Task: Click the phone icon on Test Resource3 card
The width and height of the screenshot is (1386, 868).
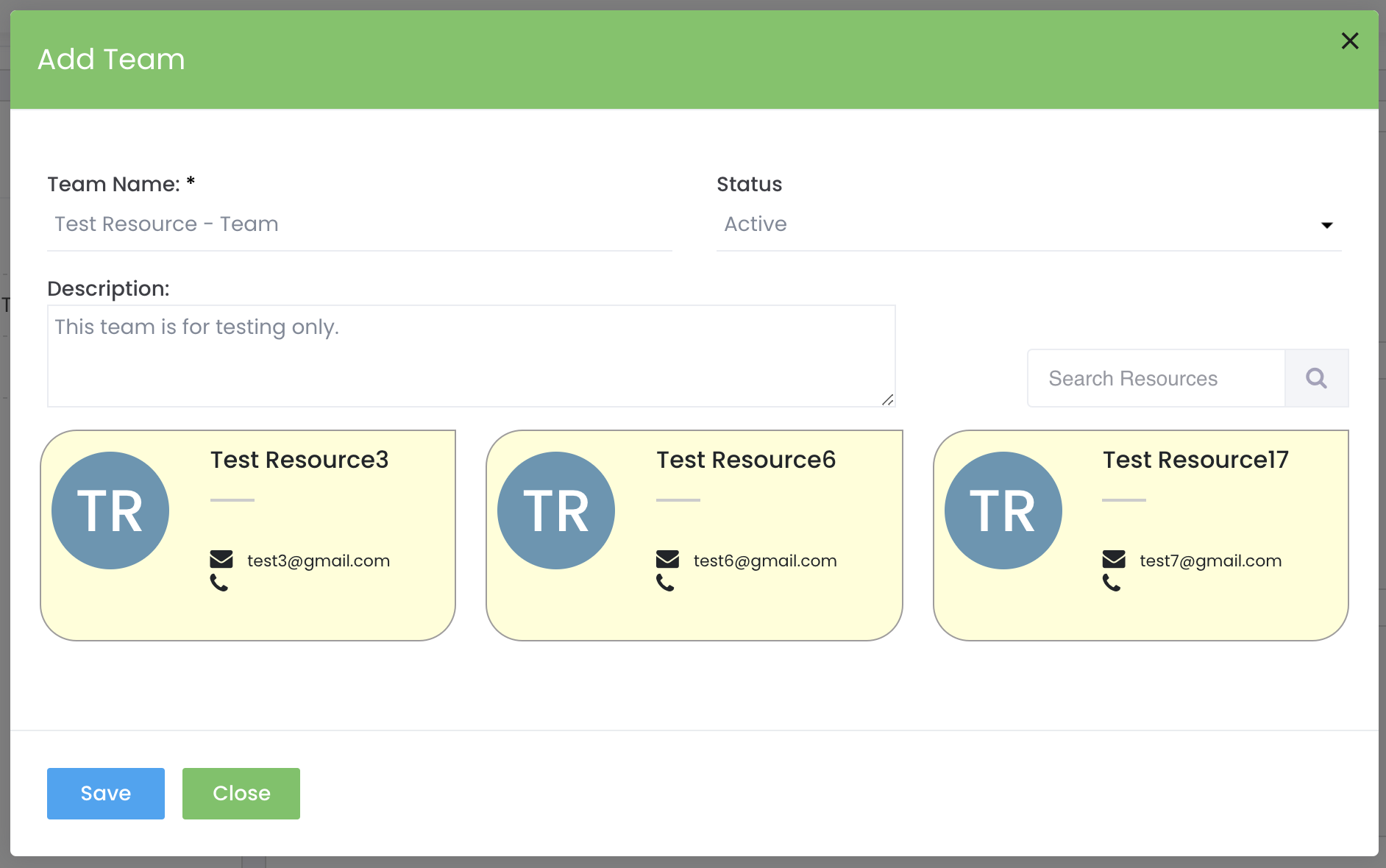Action: 219,583
